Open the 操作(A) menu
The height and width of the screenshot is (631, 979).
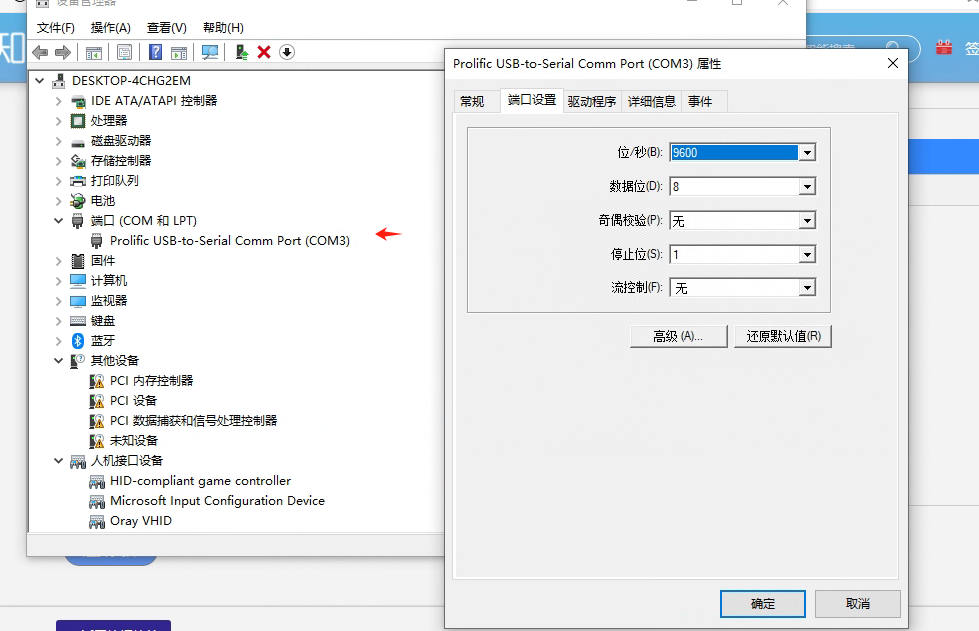click(111, 28)
